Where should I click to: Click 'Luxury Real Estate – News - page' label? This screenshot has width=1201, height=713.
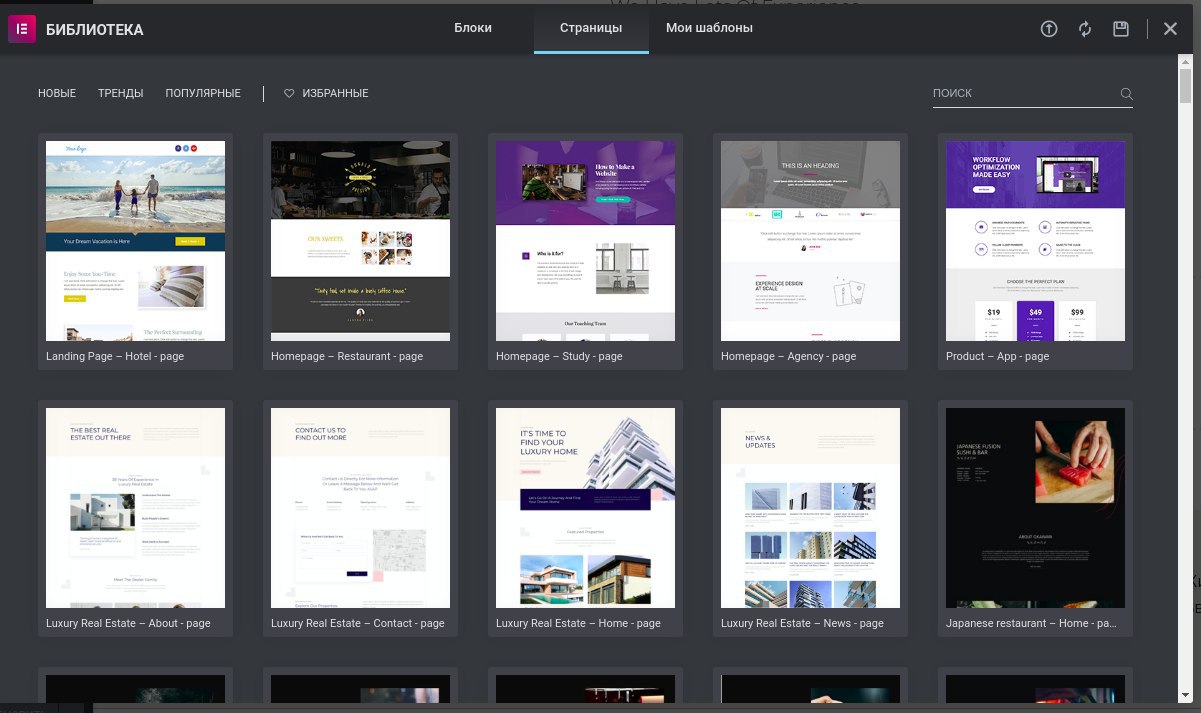click(x=802, y=623)
